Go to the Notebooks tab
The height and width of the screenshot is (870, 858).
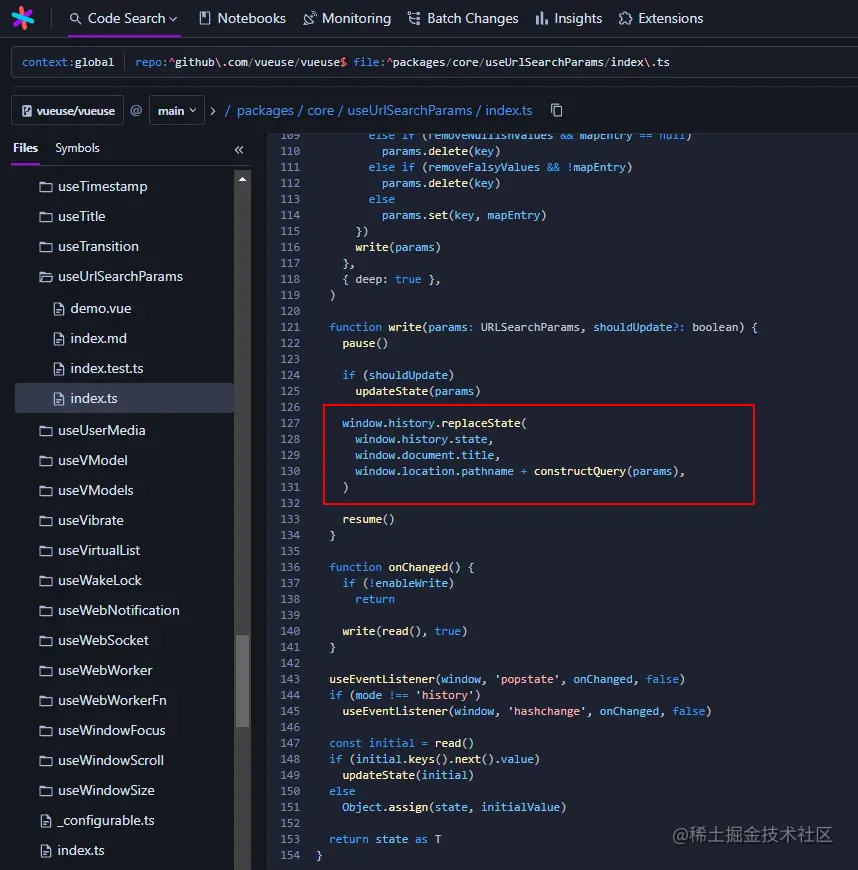click(x=242, y=18)
